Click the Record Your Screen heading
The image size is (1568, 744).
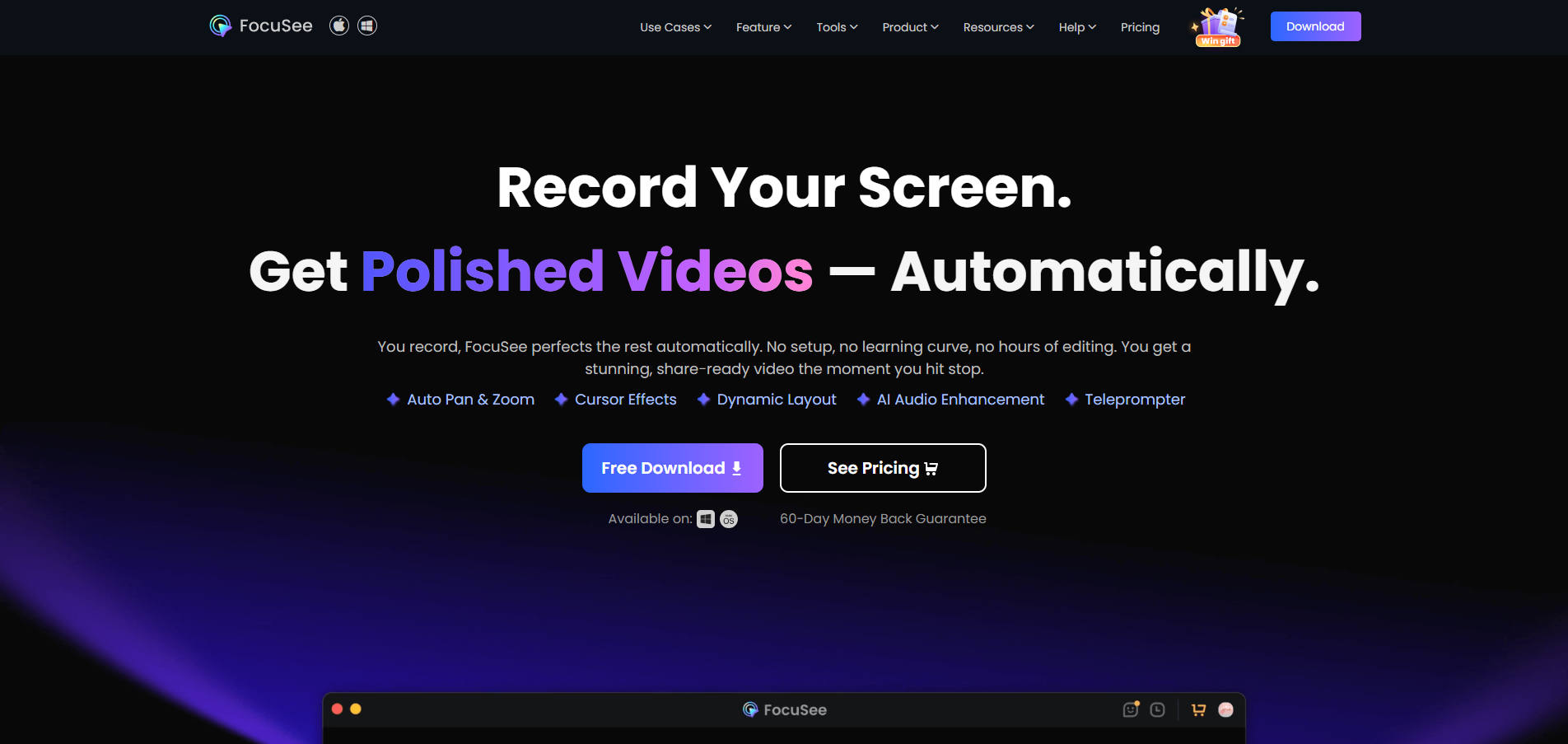click(x=785, y=187)
